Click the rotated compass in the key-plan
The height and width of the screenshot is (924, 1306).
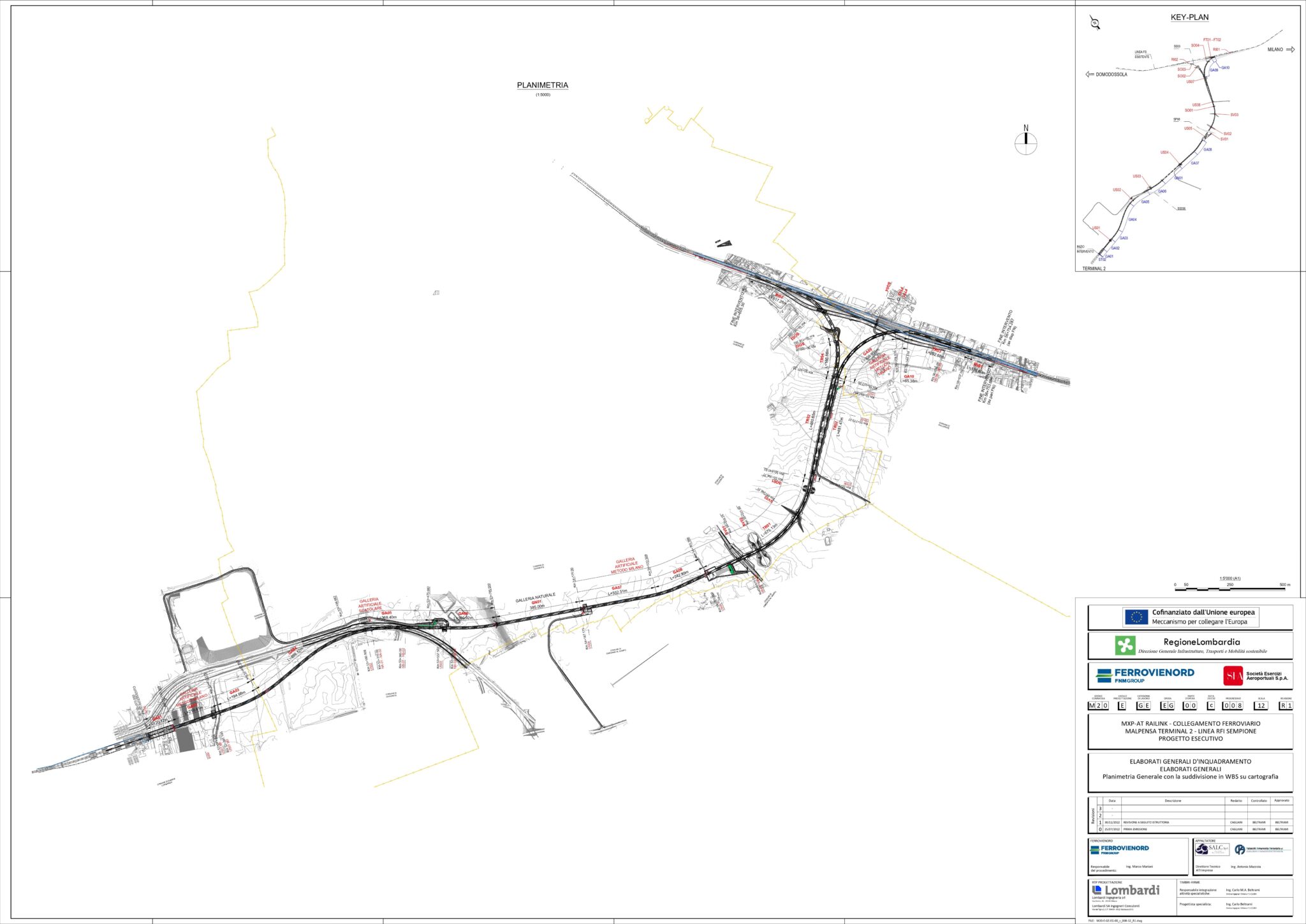pos(1096,24)
